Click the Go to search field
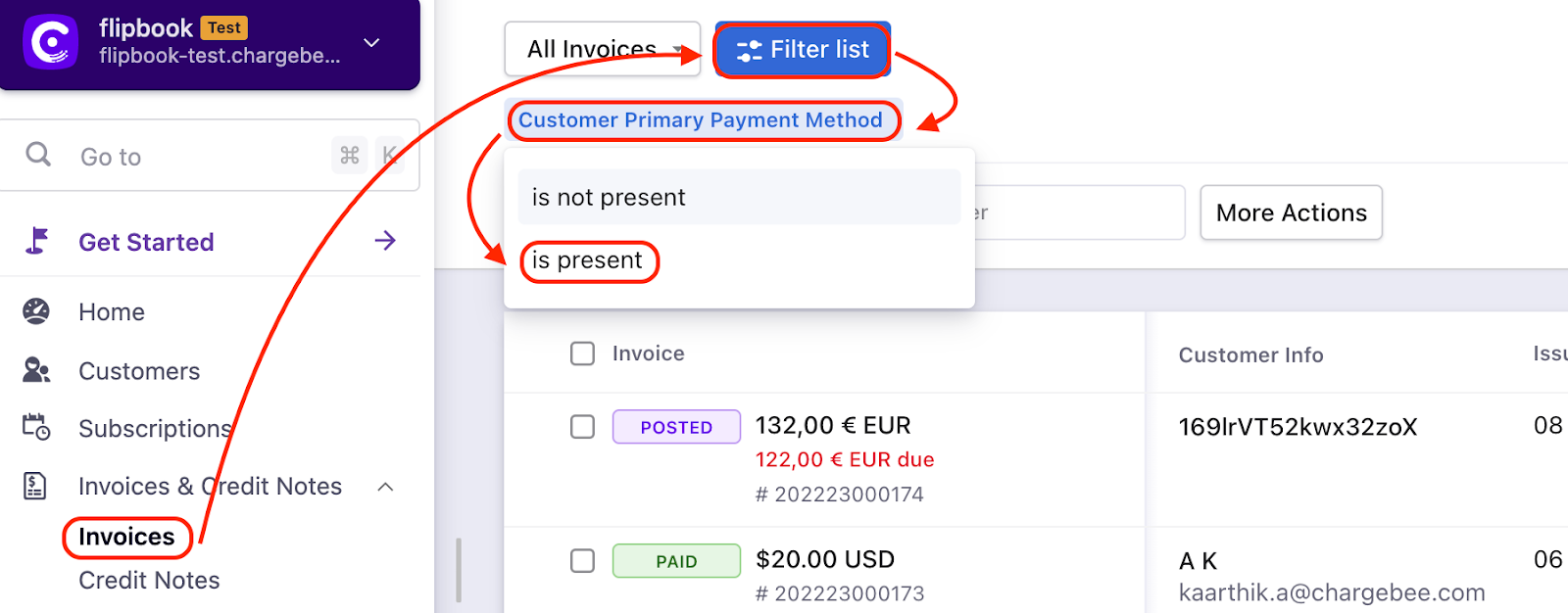The image size is (1568, 613). click(x=196, y=157)
